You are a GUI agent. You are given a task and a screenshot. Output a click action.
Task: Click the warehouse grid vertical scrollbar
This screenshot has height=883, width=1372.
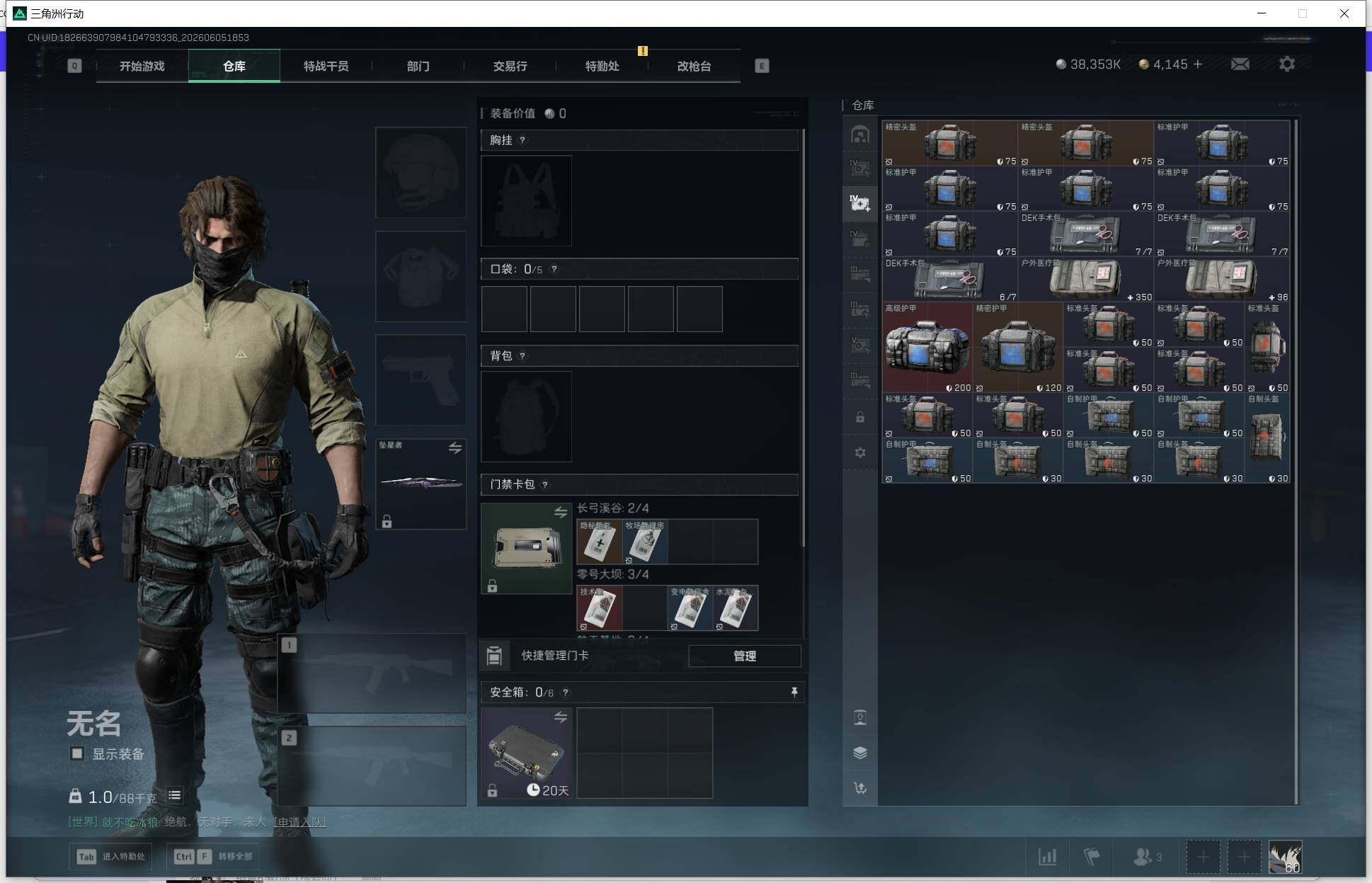pyautogui.click(x=1296, y=462)
